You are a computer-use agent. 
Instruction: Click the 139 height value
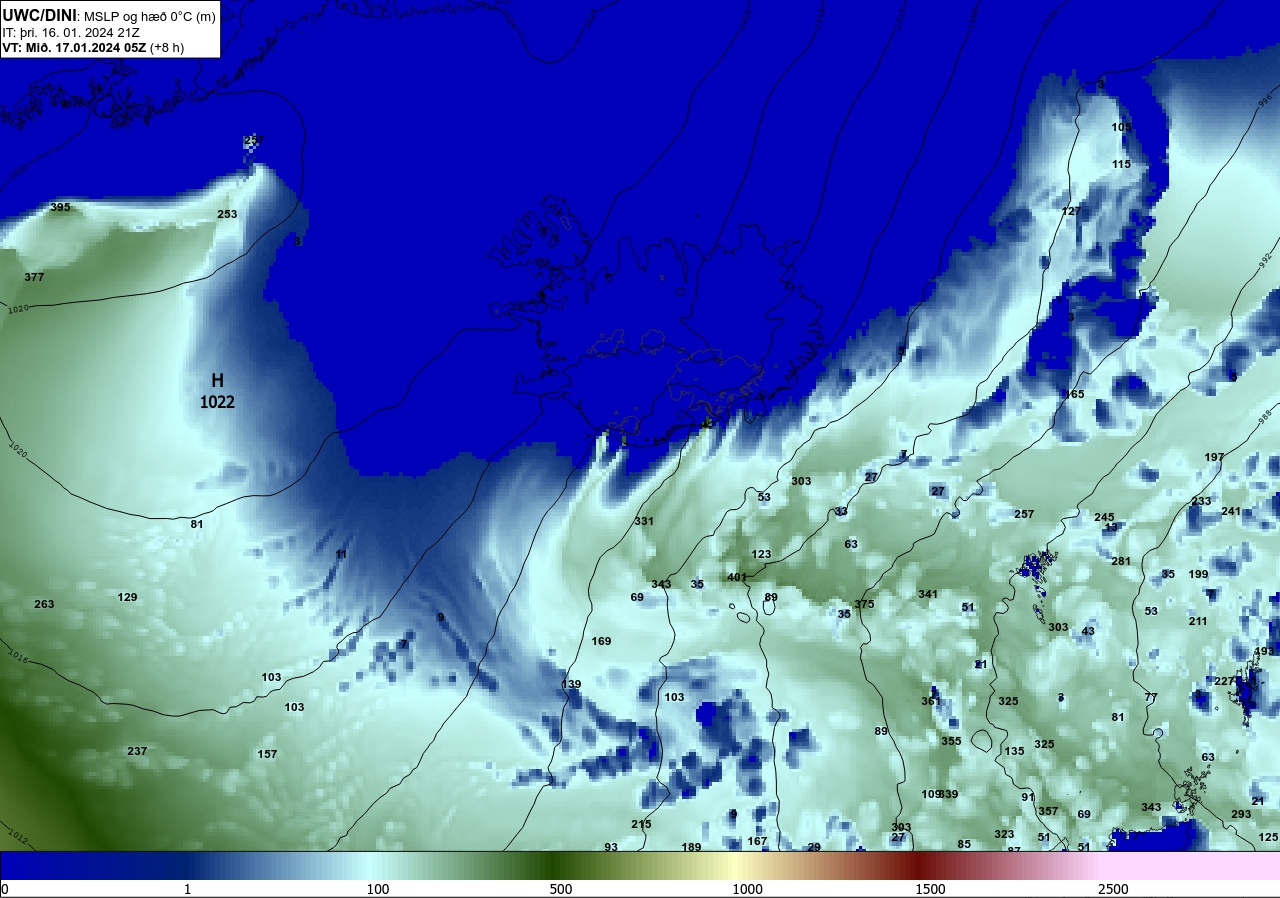571,684
